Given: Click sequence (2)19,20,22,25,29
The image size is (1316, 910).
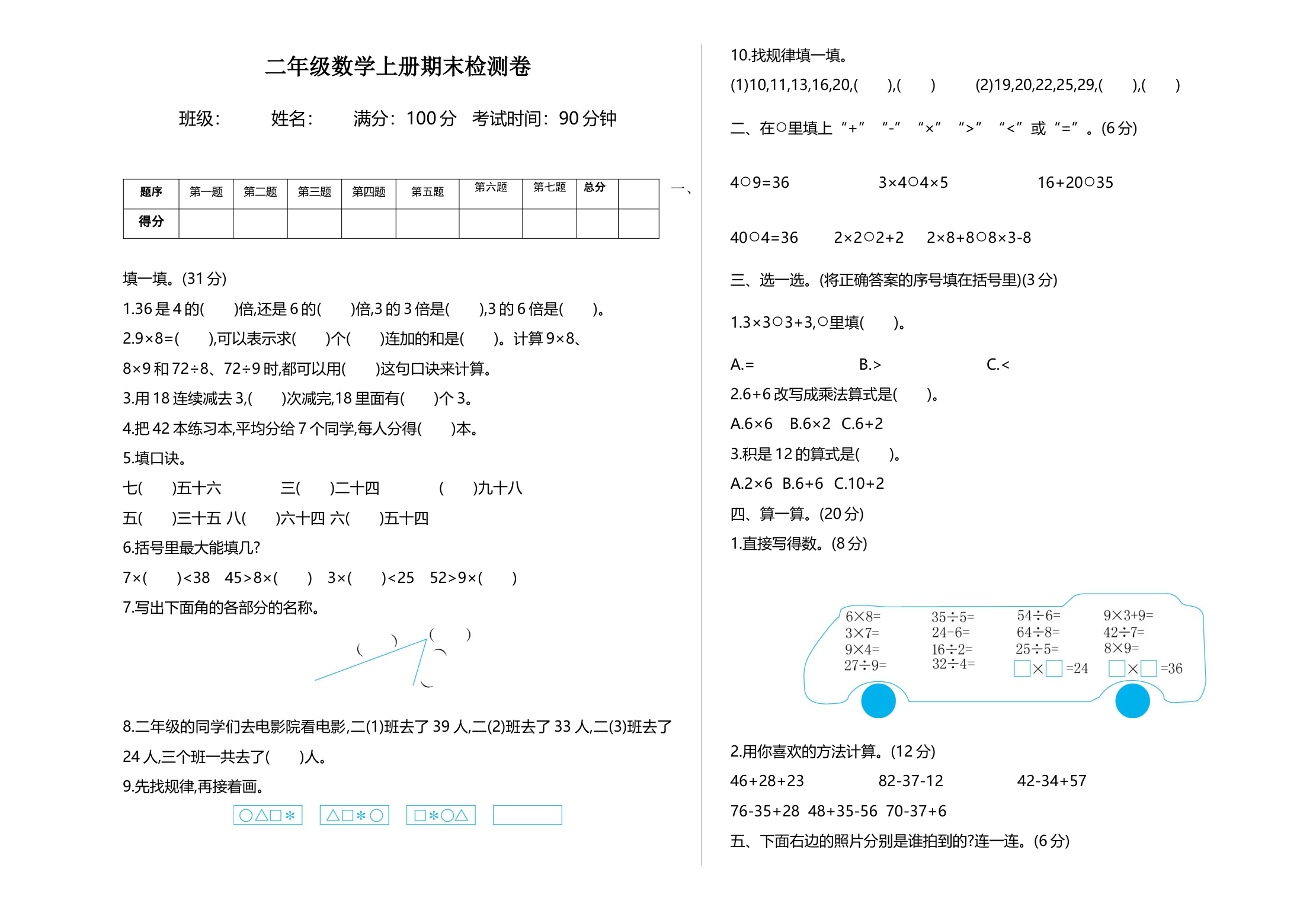Looking at the screenshot, I should 1078,85.
